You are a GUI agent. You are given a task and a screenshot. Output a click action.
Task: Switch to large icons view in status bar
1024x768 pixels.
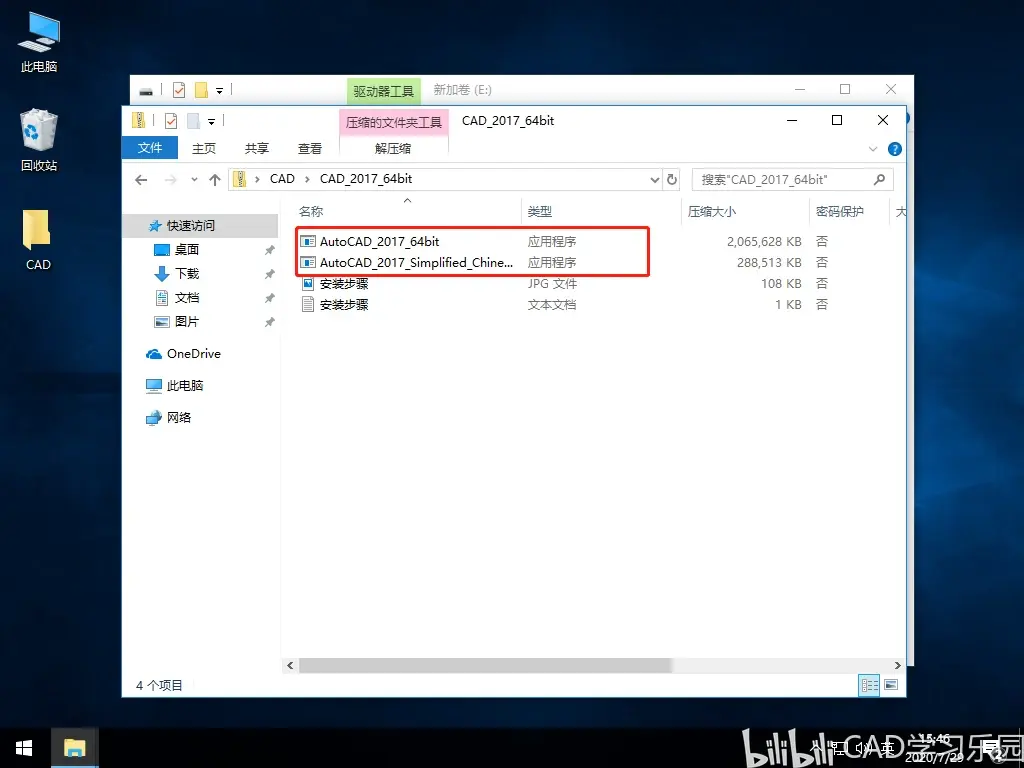[891, 685]
